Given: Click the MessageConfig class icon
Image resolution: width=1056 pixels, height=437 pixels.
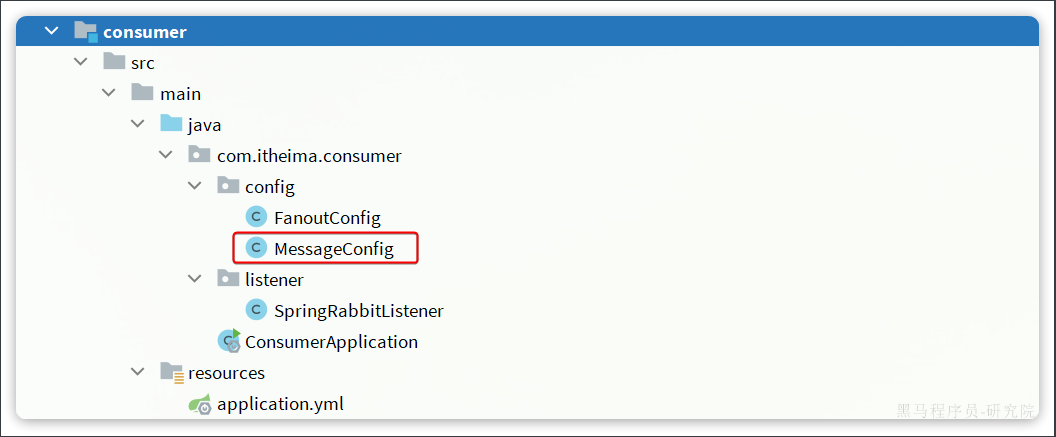Looking at the screenshot, I should tap(256, 248).
